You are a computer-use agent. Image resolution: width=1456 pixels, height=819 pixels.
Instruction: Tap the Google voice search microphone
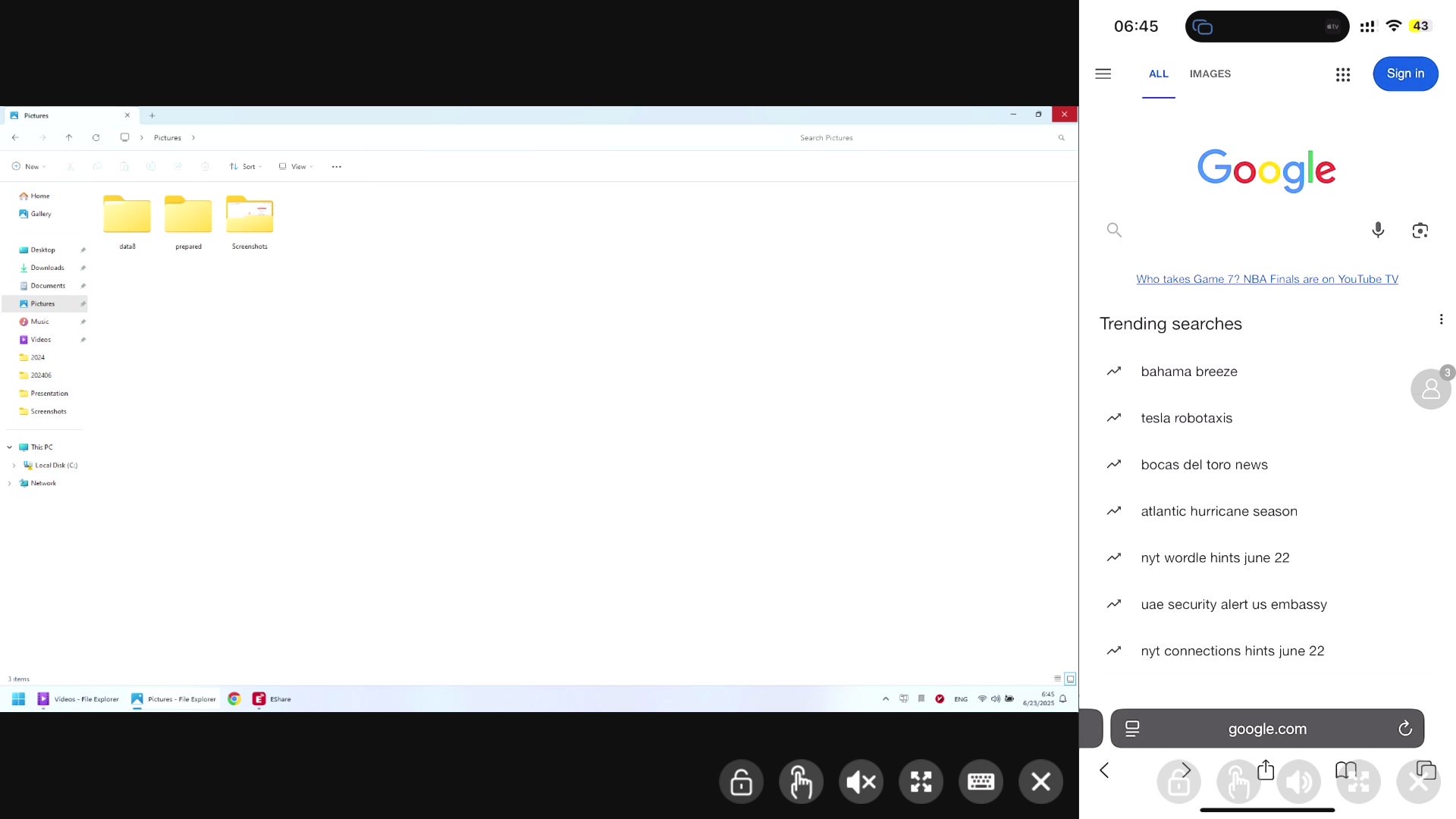1378,230
